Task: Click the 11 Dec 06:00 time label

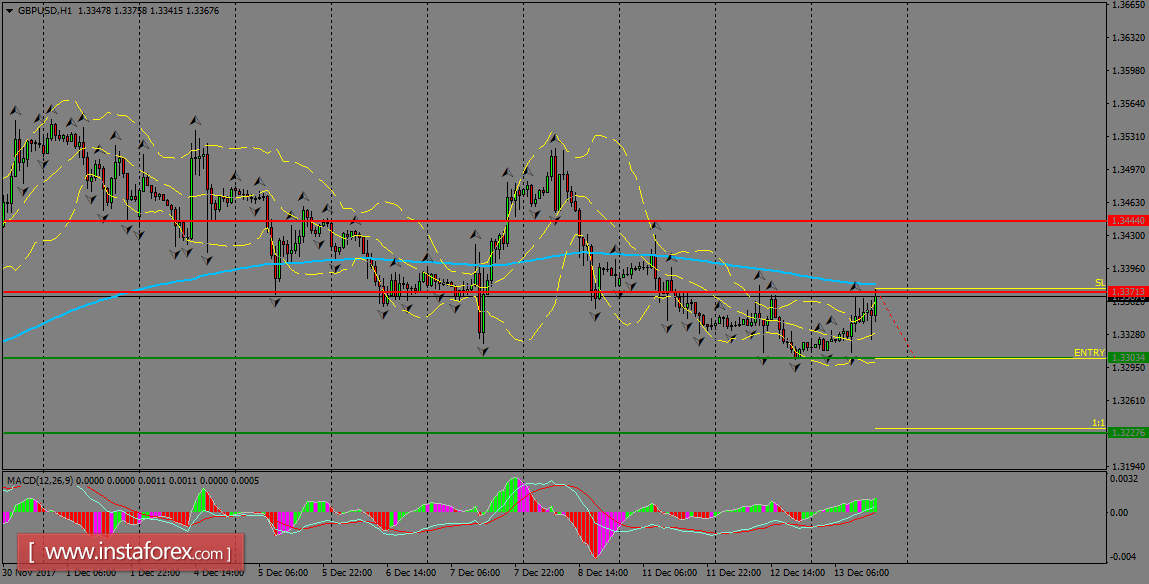Action: [670, 572]
